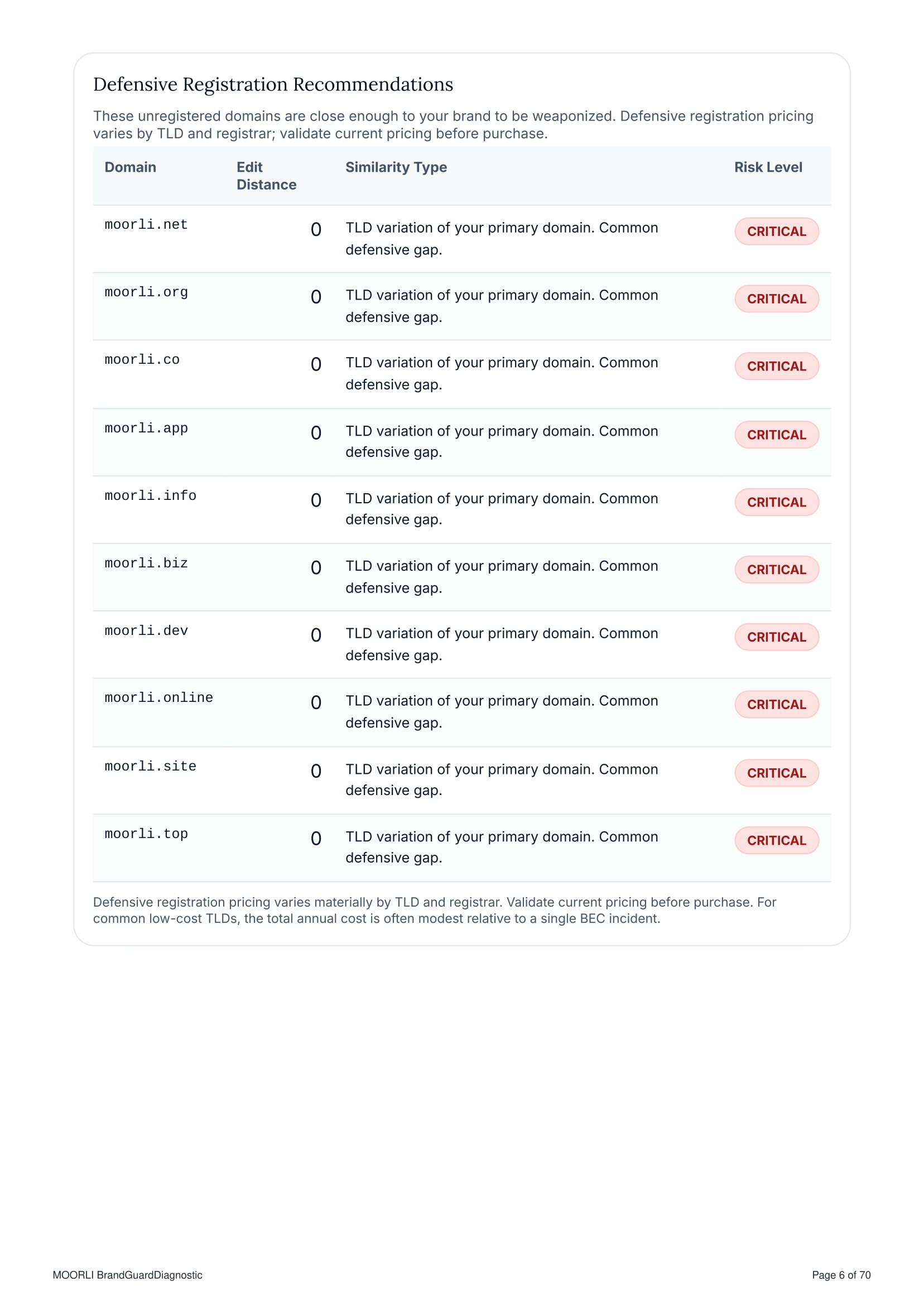Select the moorli.org domain text

tap(146, 292)
